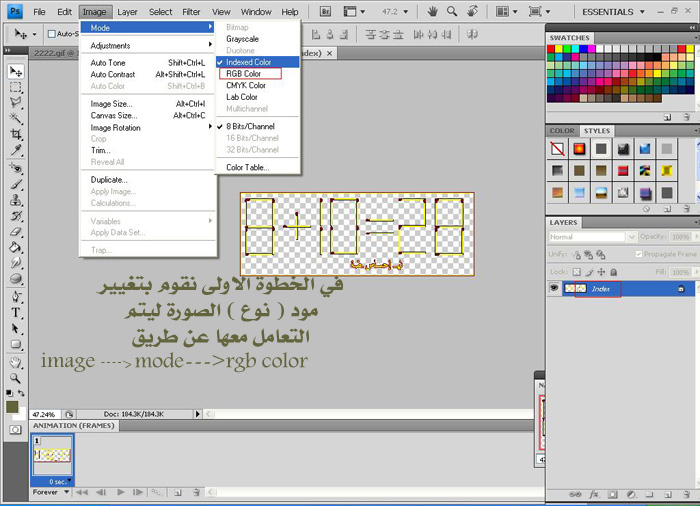Play the animation

tap(120, 492)
